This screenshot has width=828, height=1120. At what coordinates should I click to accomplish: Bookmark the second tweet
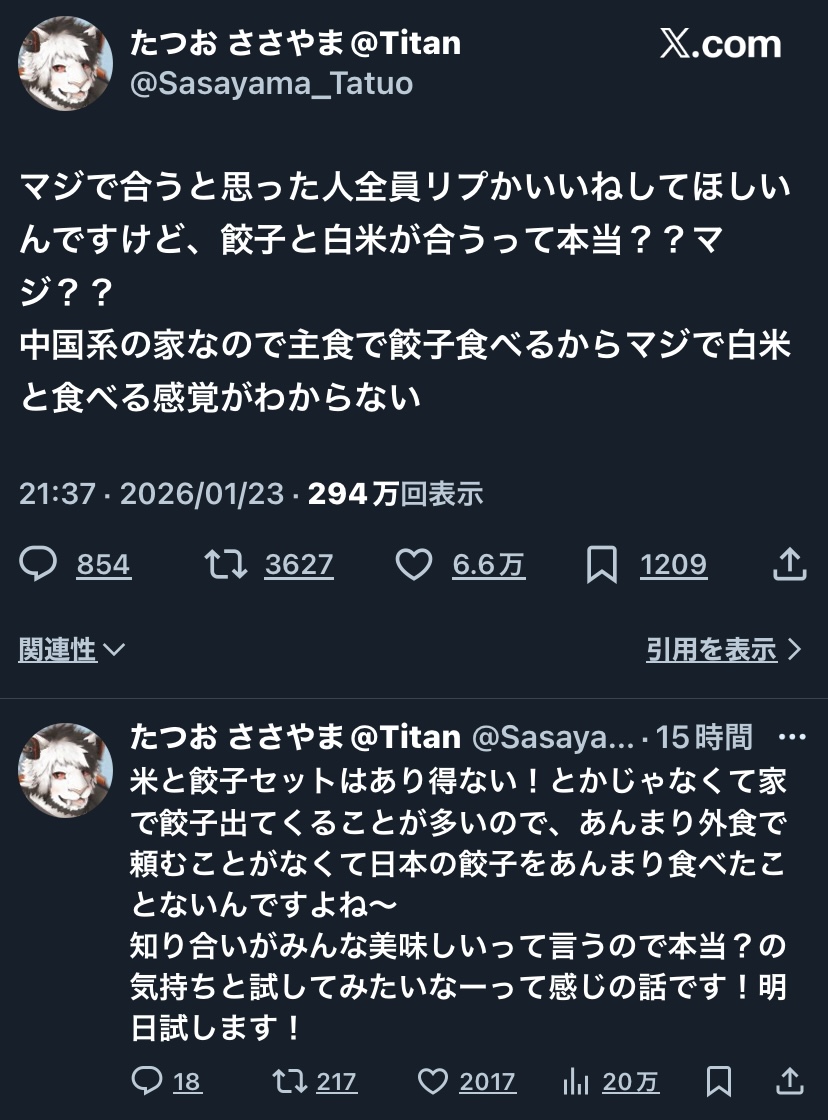coord(719,1081)
